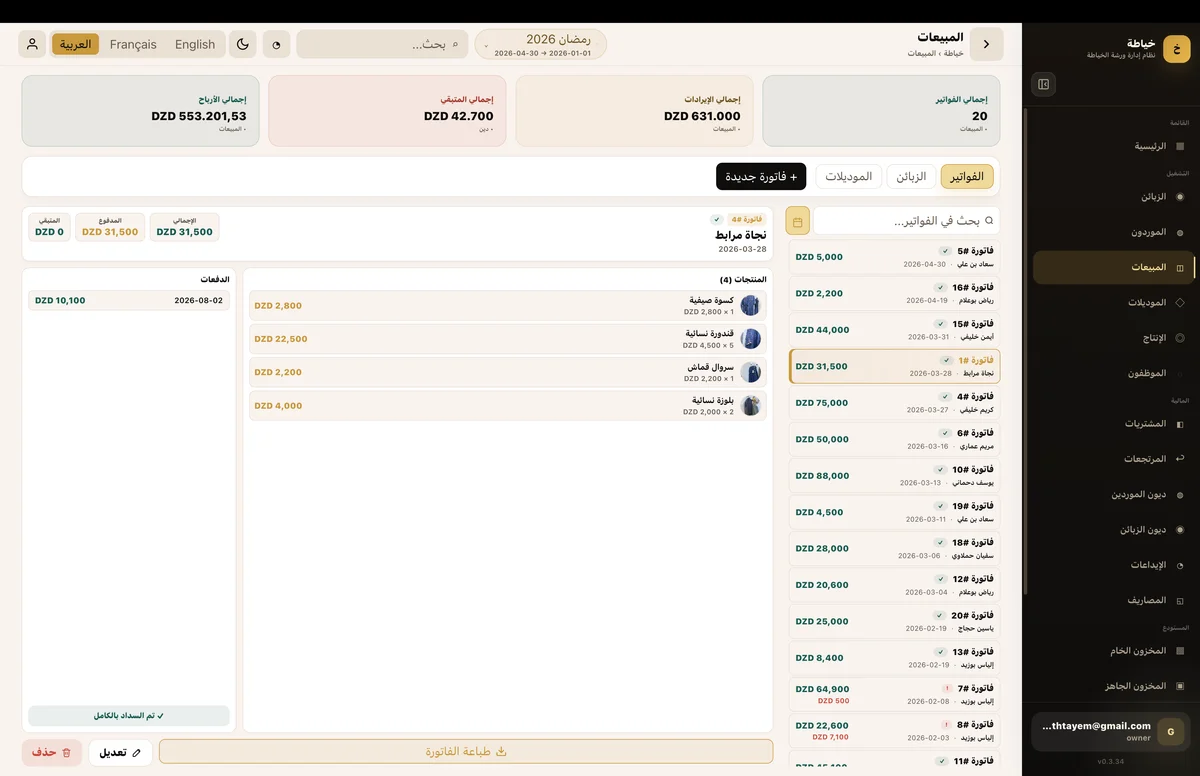Click the G avatar icon at sidebar bottom
Viewport: 1200px width, 776px height.
pos(1171,732)
